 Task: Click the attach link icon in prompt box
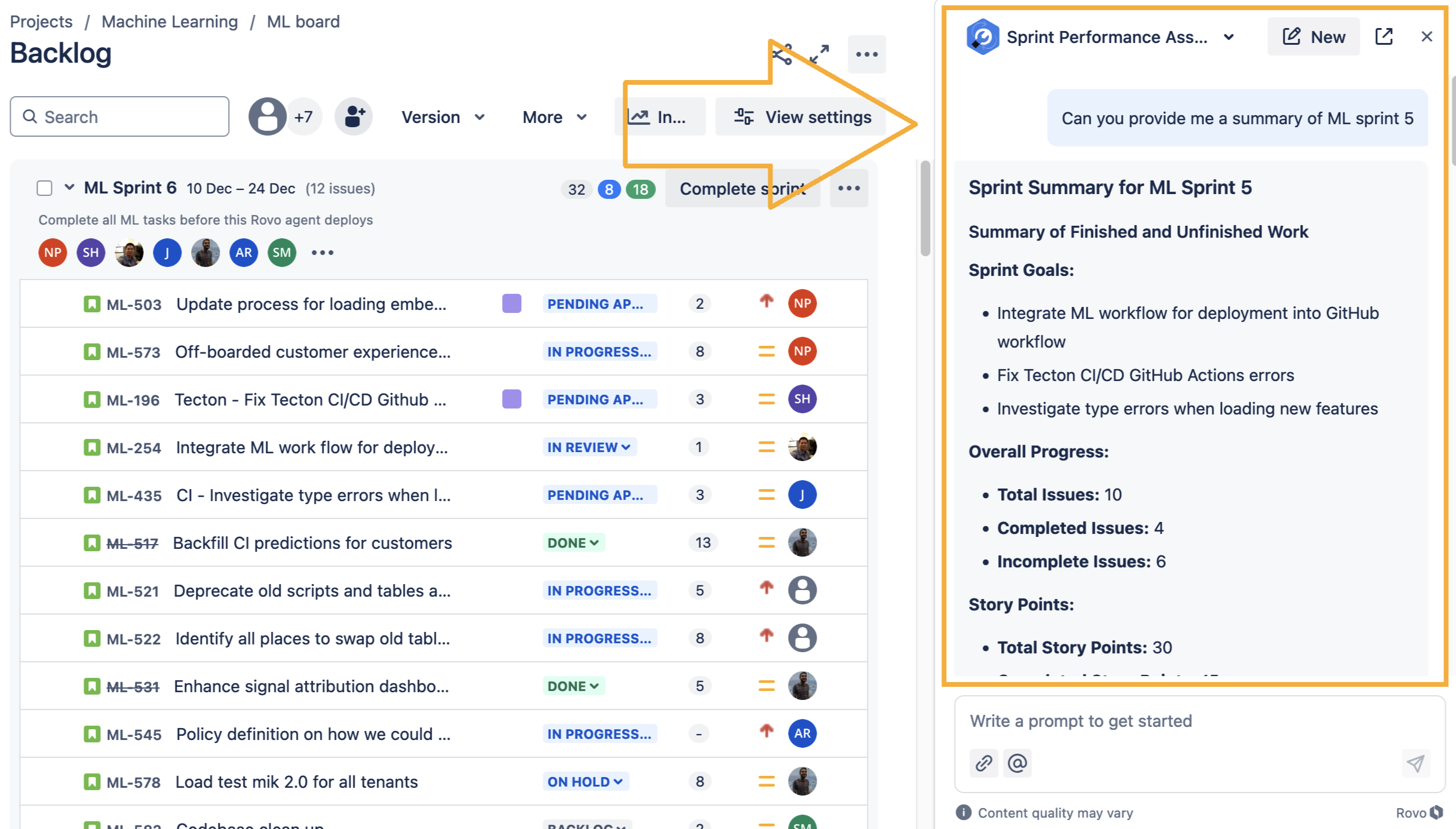[983, 763]
